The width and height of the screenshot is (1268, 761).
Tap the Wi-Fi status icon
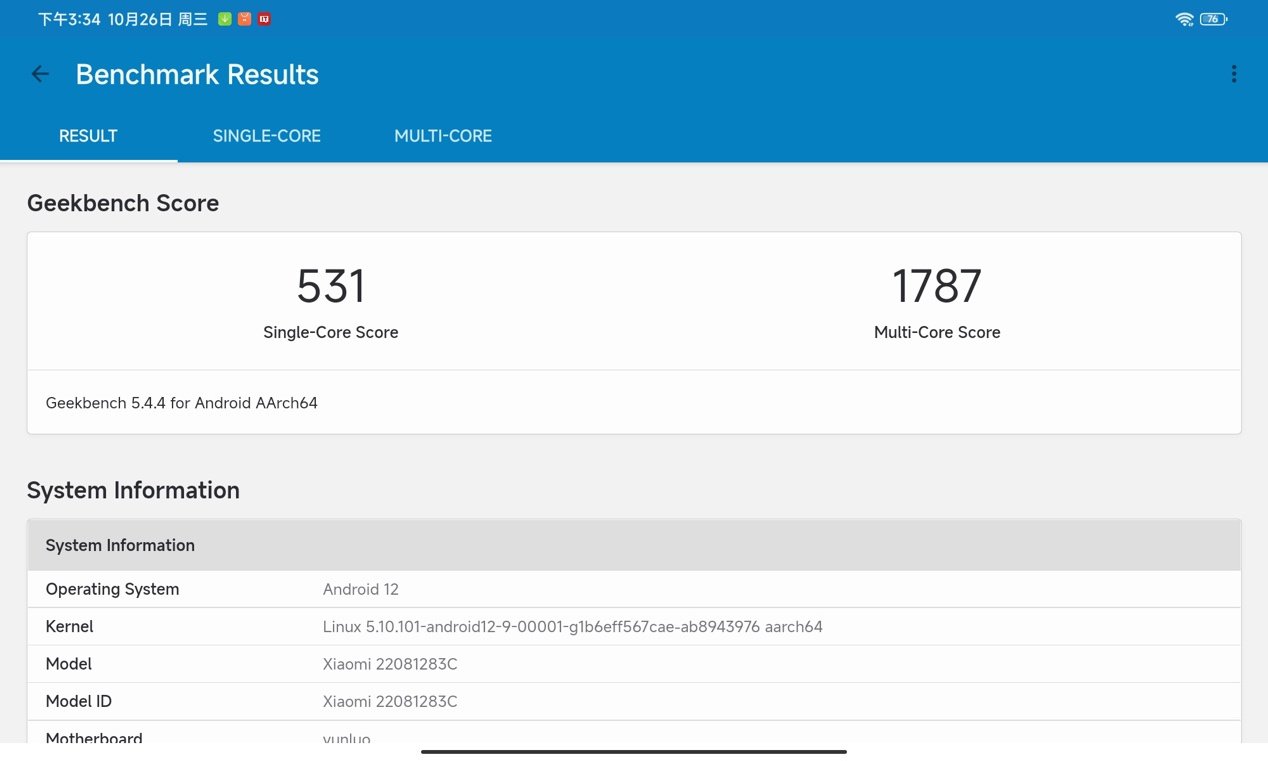coord(1185,19)
